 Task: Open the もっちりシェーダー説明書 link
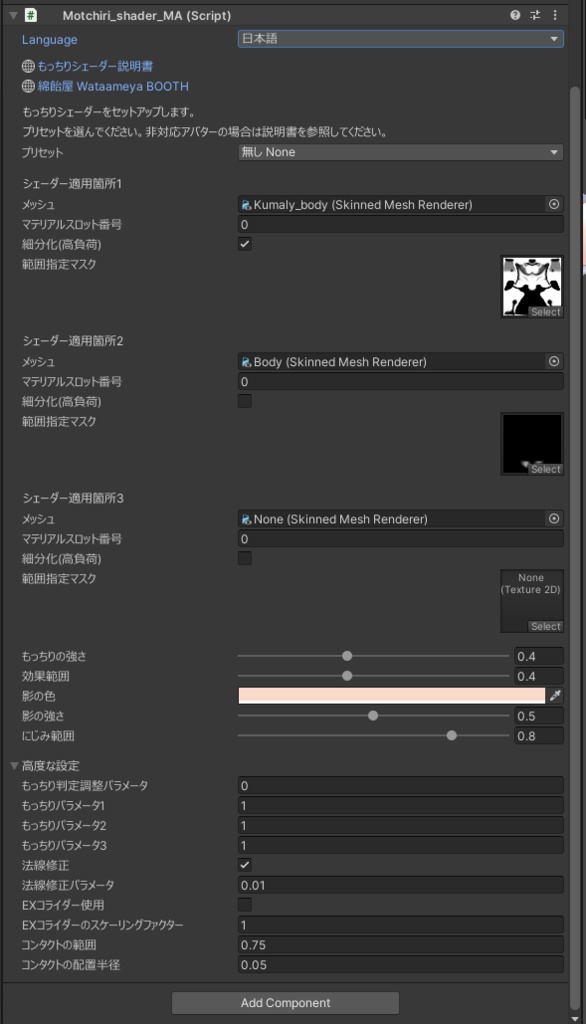point(95,66)
